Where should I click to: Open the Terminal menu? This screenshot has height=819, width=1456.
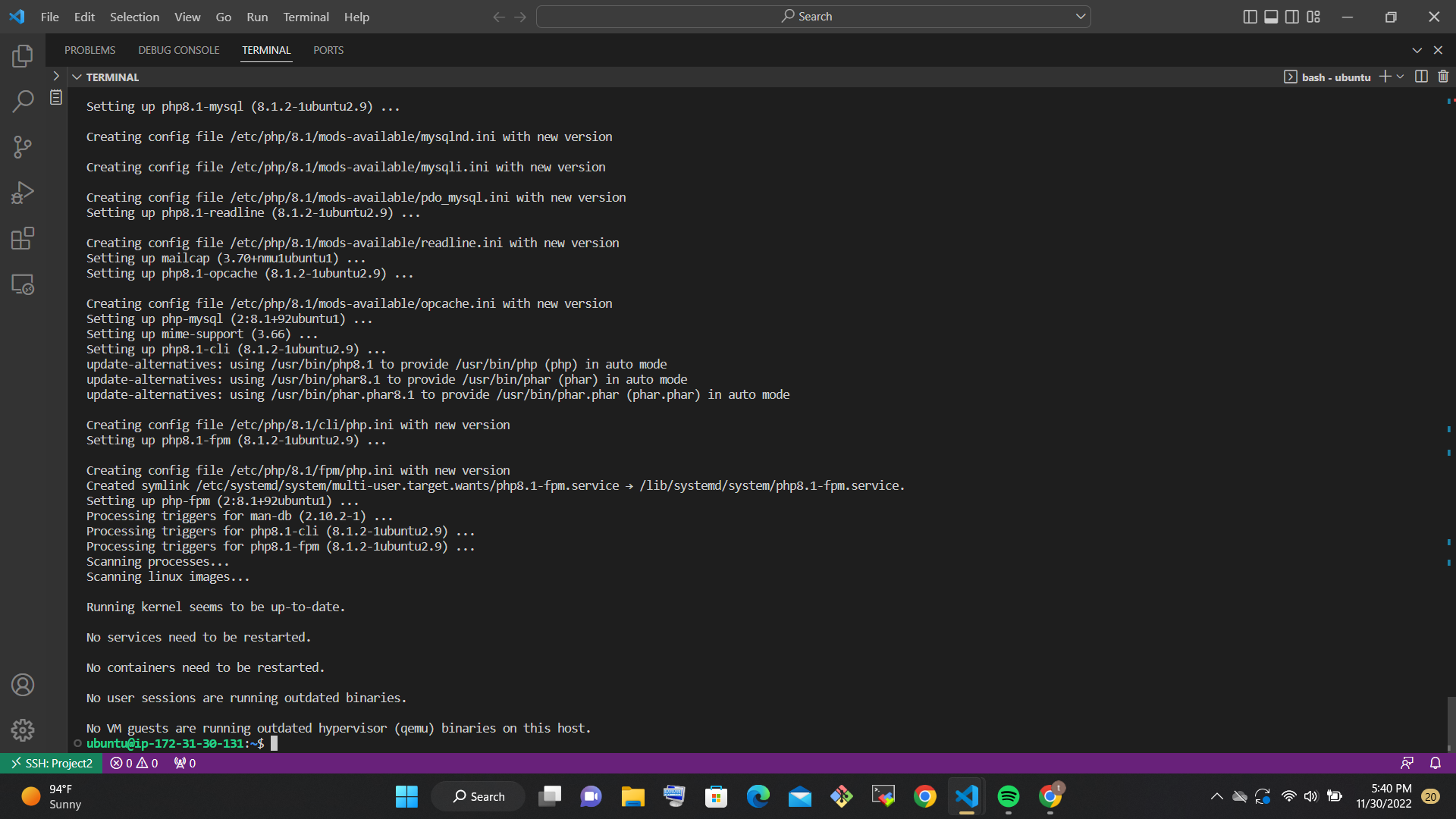click(x=306, y=17)
